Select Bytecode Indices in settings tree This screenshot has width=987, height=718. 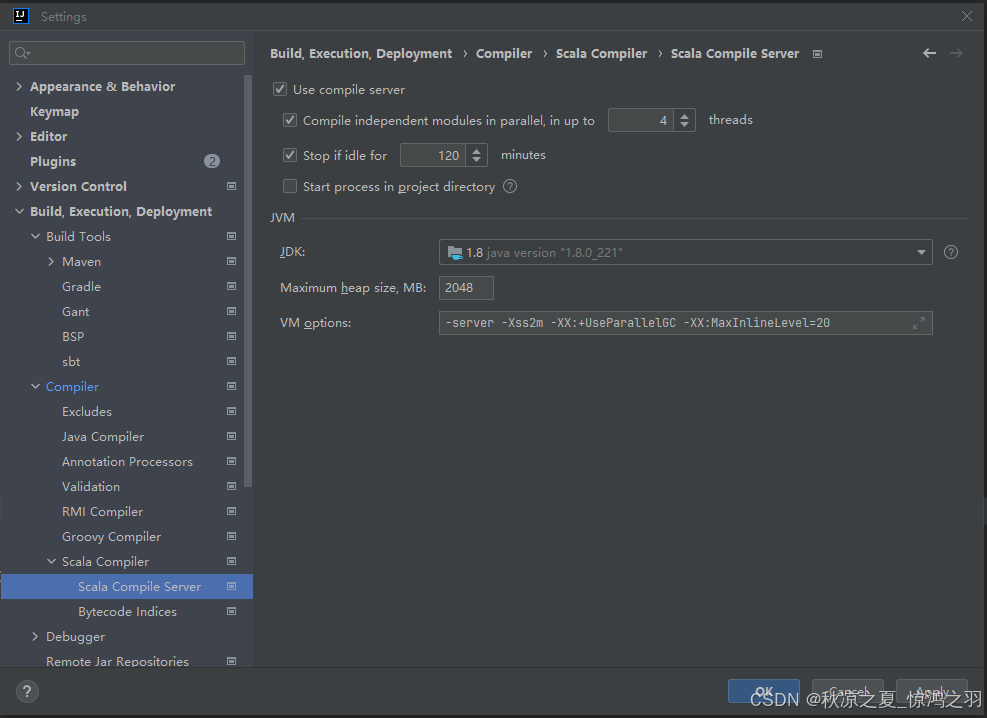pos(127,611)
